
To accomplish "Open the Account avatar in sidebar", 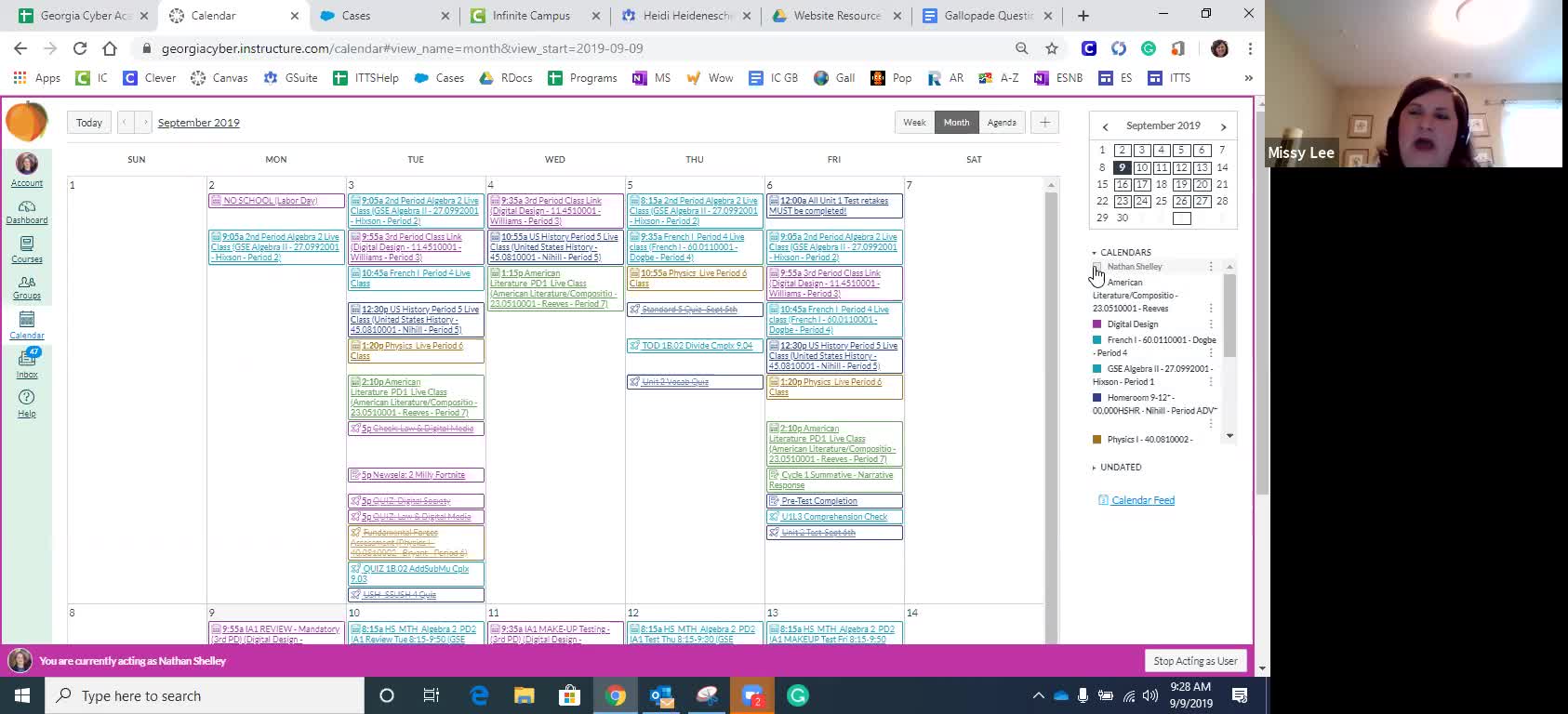I will (27, 168).
